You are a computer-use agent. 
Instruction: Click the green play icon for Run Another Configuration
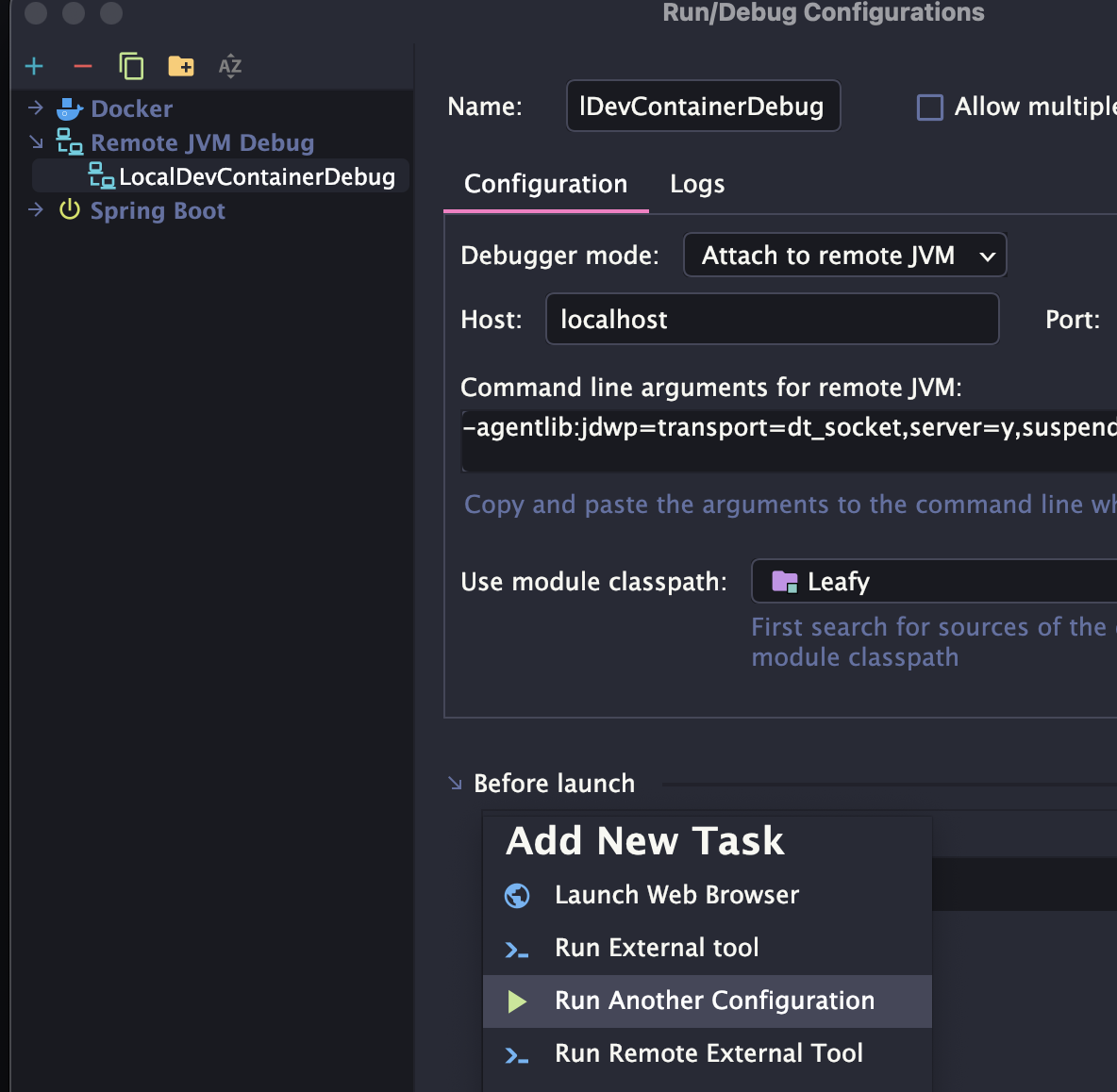pos(517,1001)
